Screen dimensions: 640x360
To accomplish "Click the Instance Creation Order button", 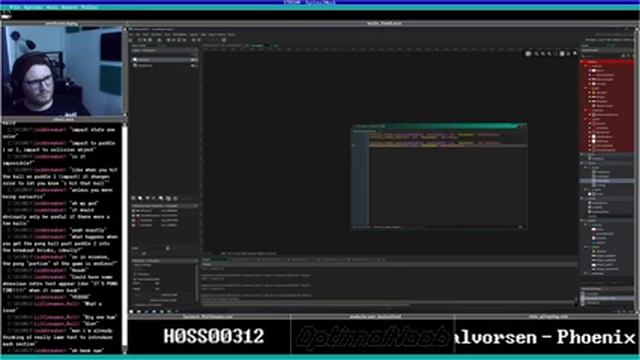I will (164, 300).
